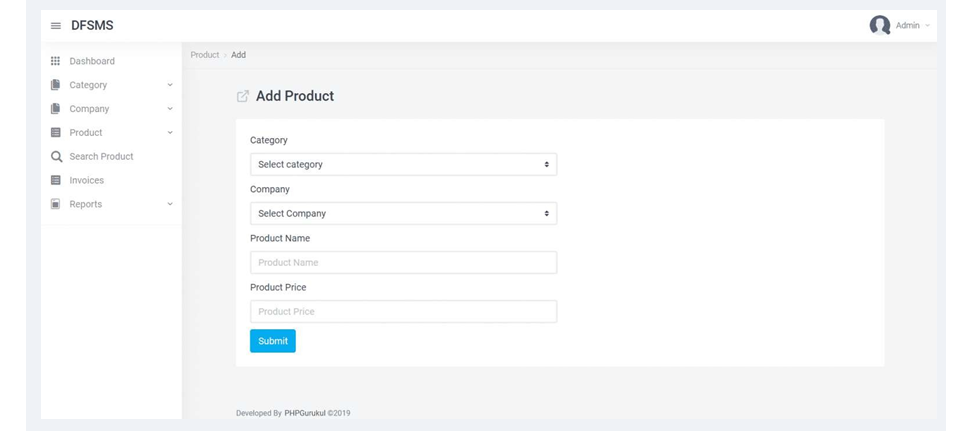Open the Select Company dropdown
The width and height of the screenshot is (960, 431).
403,214
